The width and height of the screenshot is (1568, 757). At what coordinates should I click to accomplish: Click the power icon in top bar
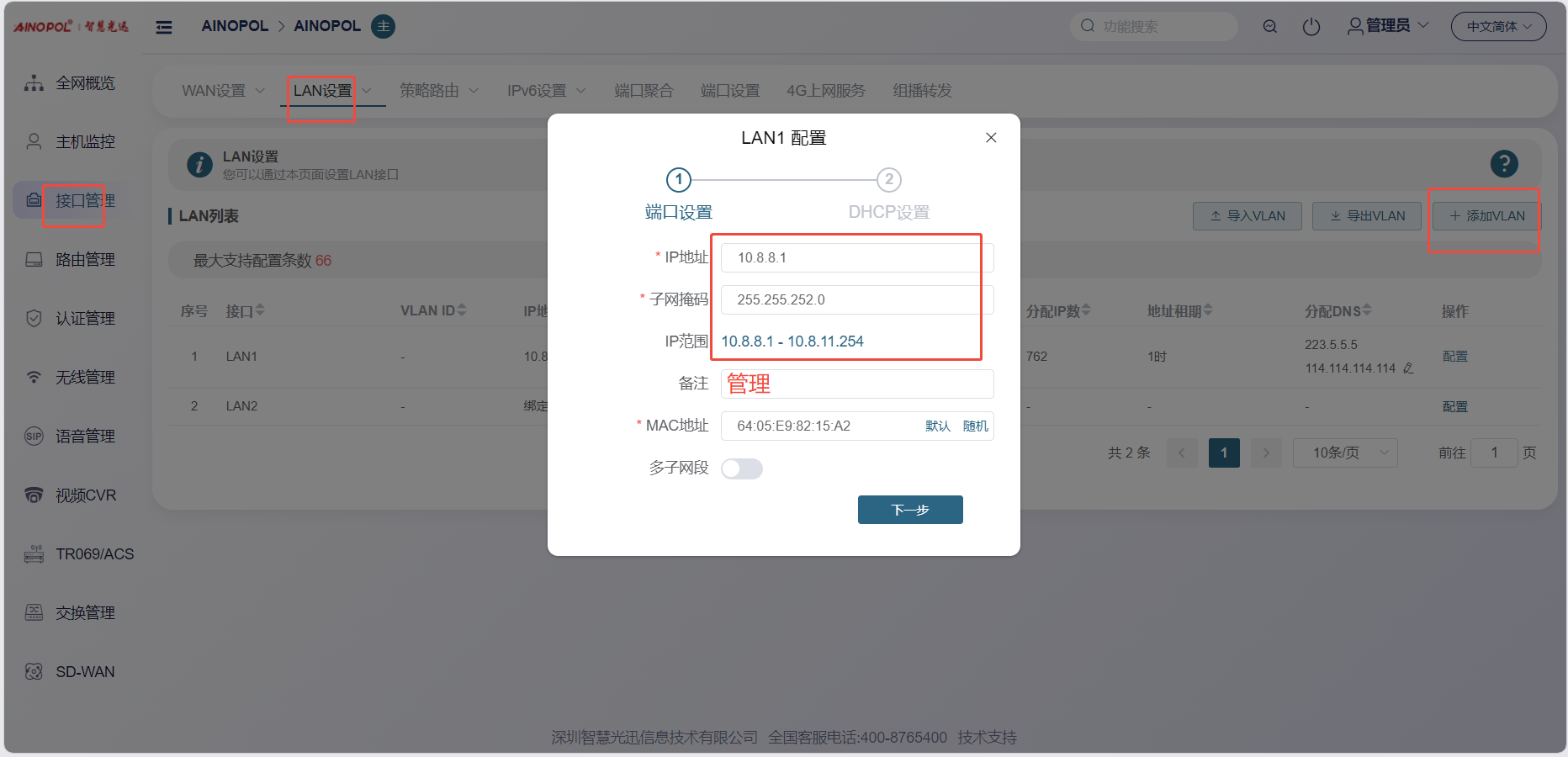click(x=1311, y=27)
